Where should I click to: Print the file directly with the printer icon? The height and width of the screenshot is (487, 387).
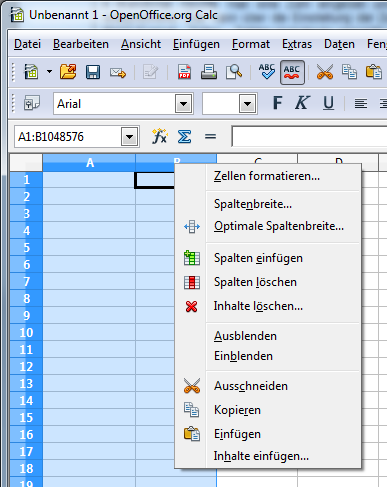pyautogui.click(x=209, y=72)
